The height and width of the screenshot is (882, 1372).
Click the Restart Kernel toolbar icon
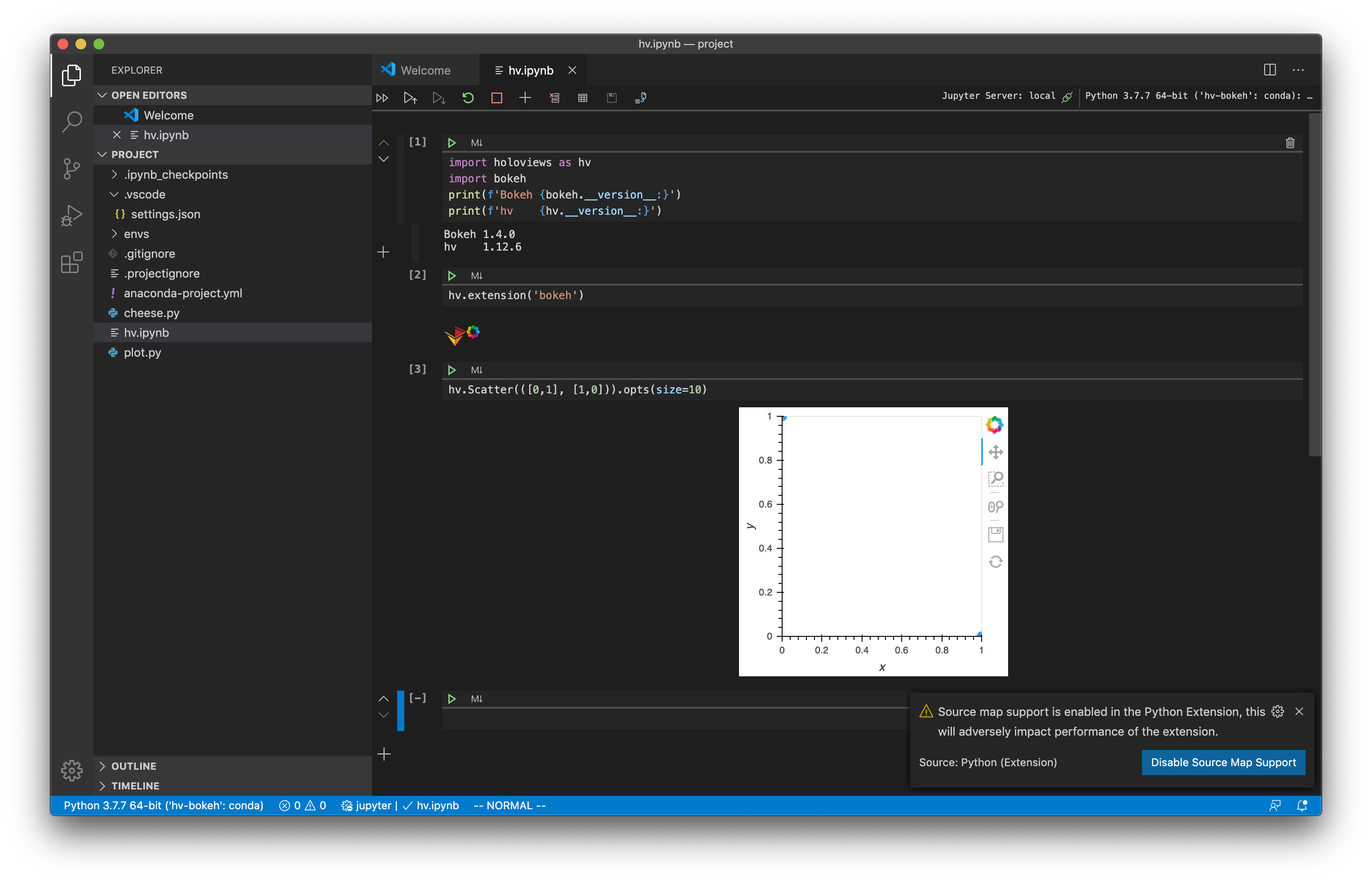click(x=468, y=98)
